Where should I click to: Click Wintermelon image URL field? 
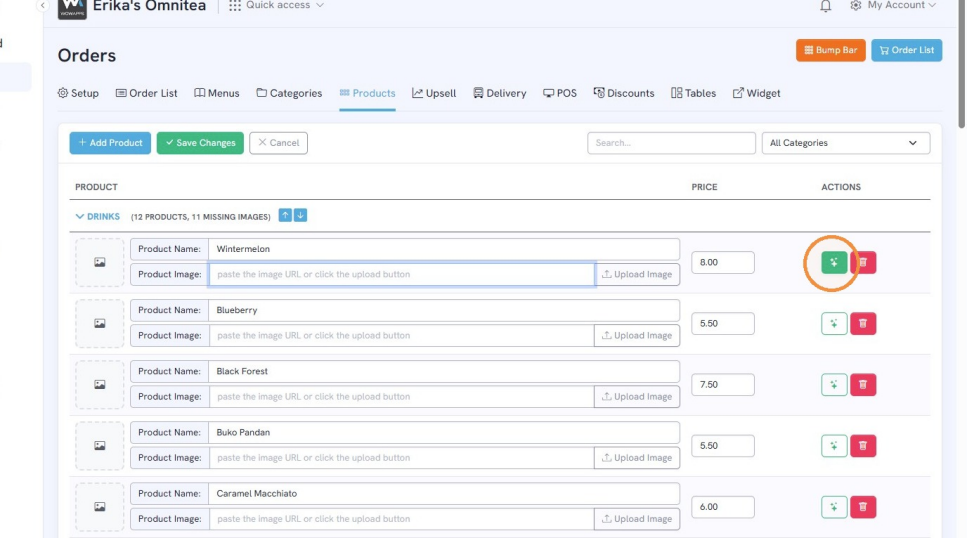click(402, 275)
